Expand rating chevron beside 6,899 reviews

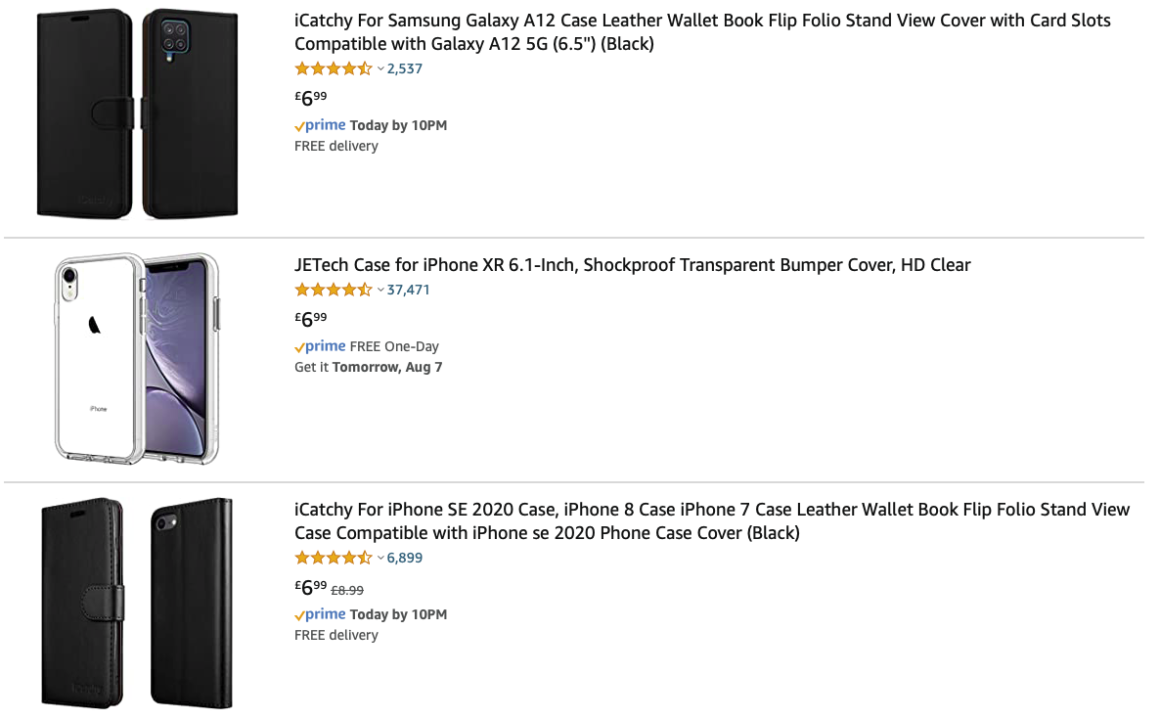click(x=380, y=558)
